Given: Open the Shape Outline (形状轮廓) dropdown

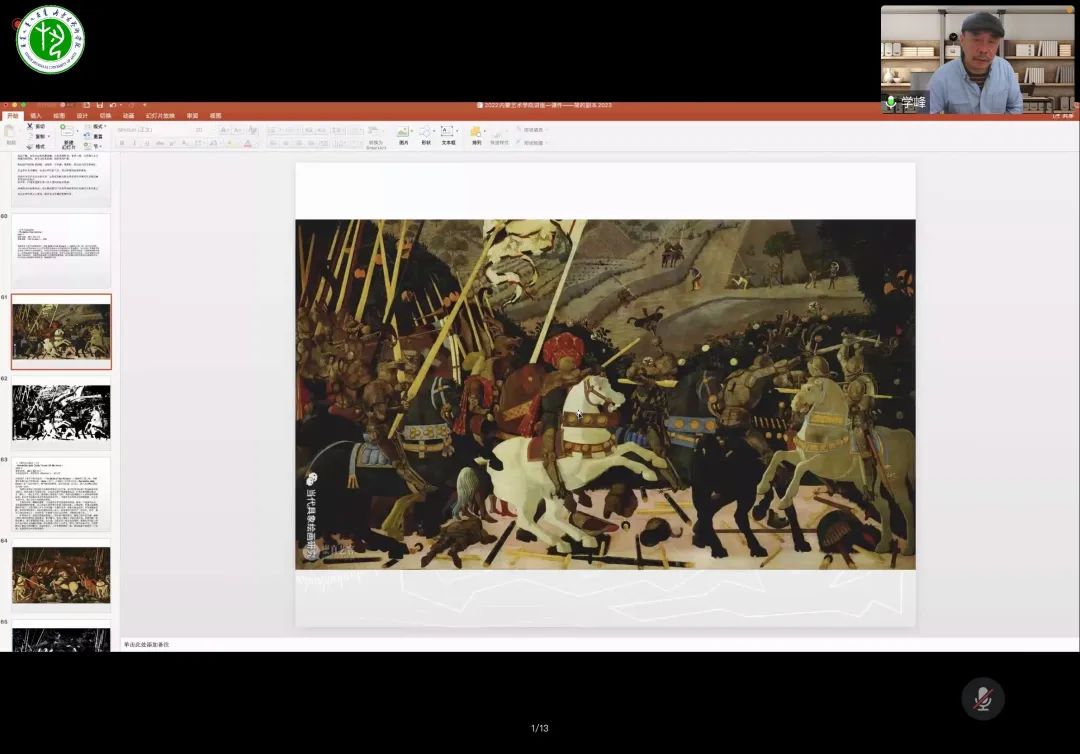Looking at the screenshot, I should [x=532, y=143].
